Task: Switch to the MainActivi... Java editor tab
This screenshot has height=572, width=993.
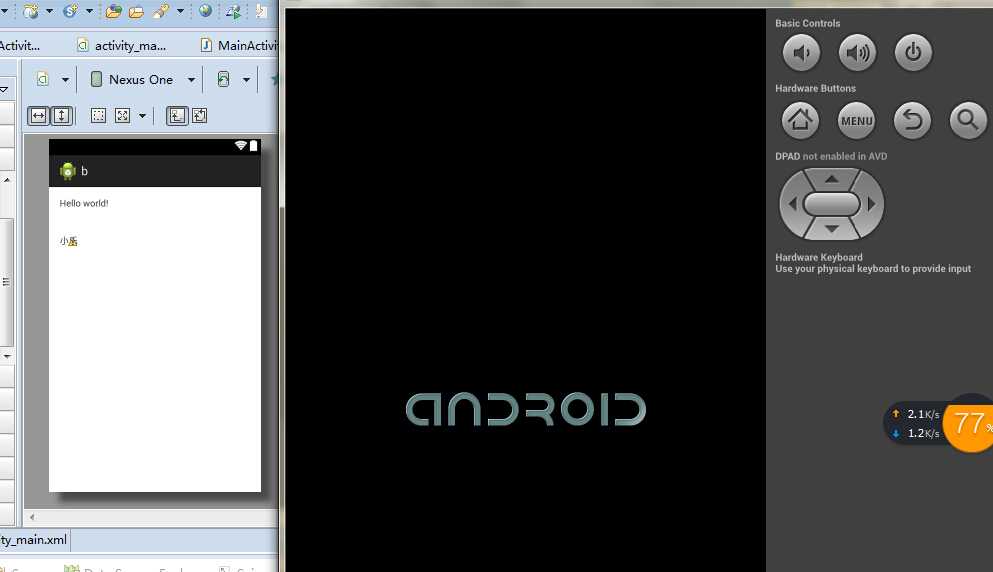Action: (239, 45)
